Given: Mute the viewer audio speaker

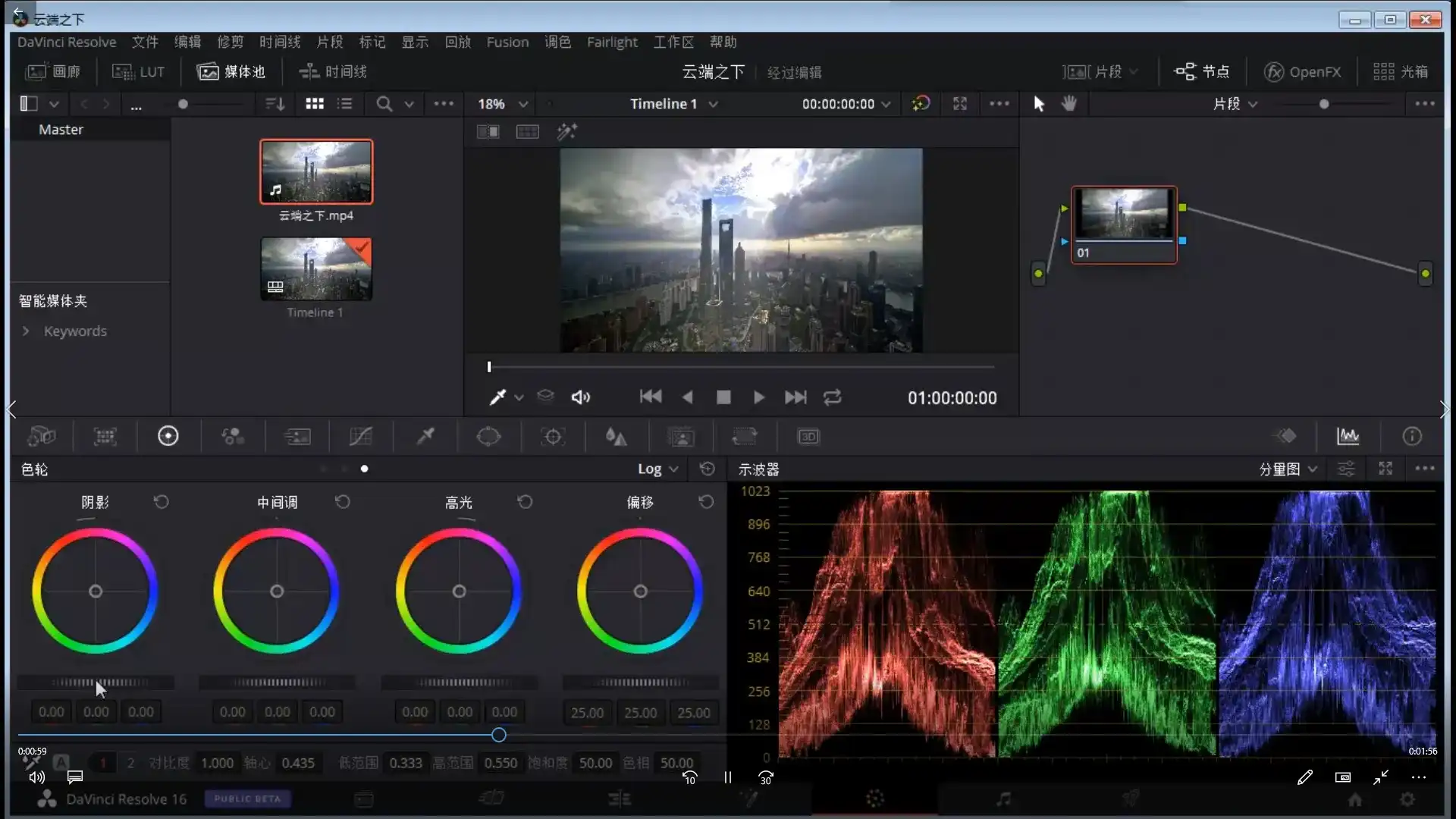Looking at the screenshot, I should [x=580, y=397].
